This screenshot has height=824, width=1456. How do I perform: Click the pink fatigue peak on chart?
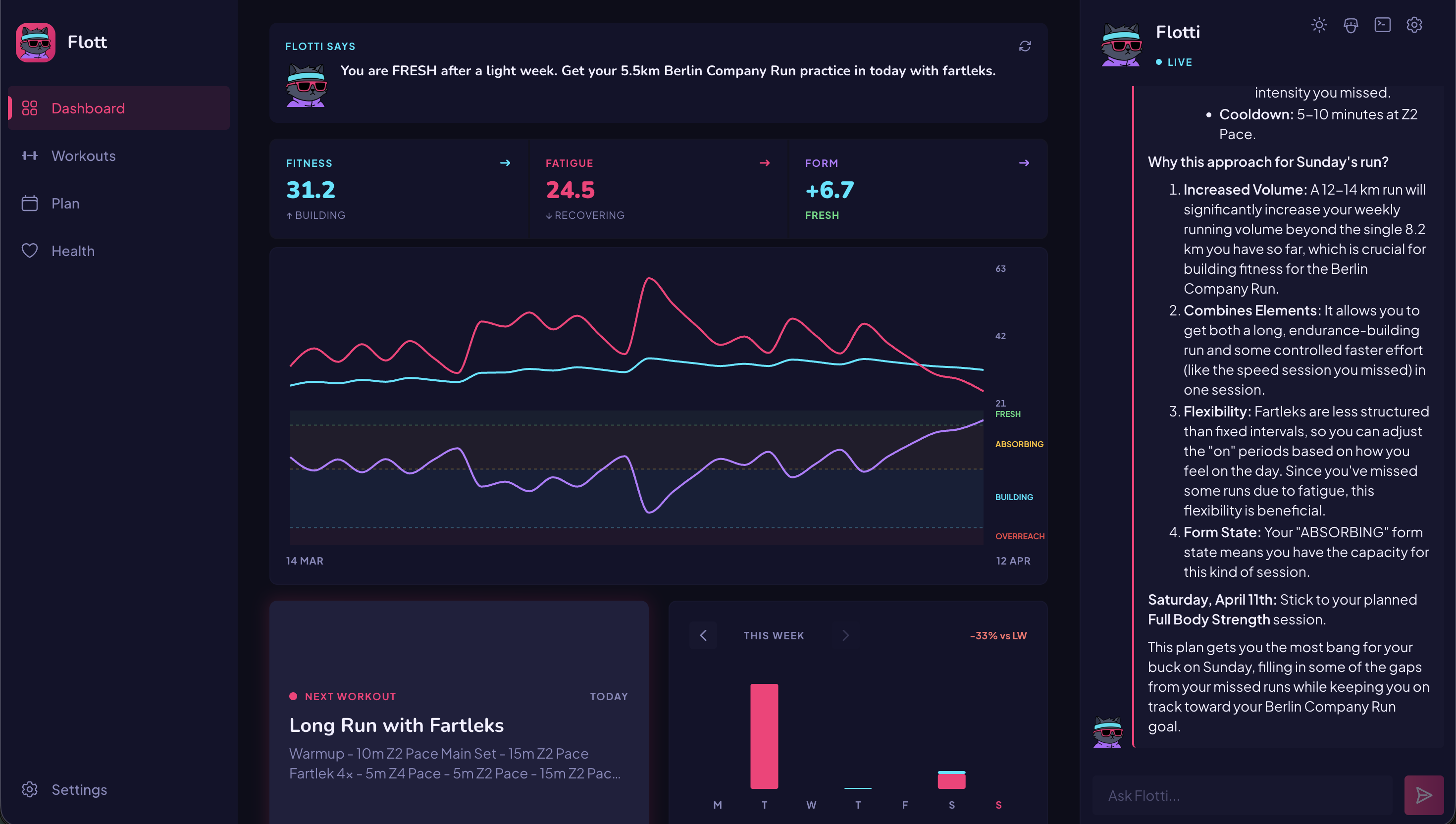coord(649,278)
